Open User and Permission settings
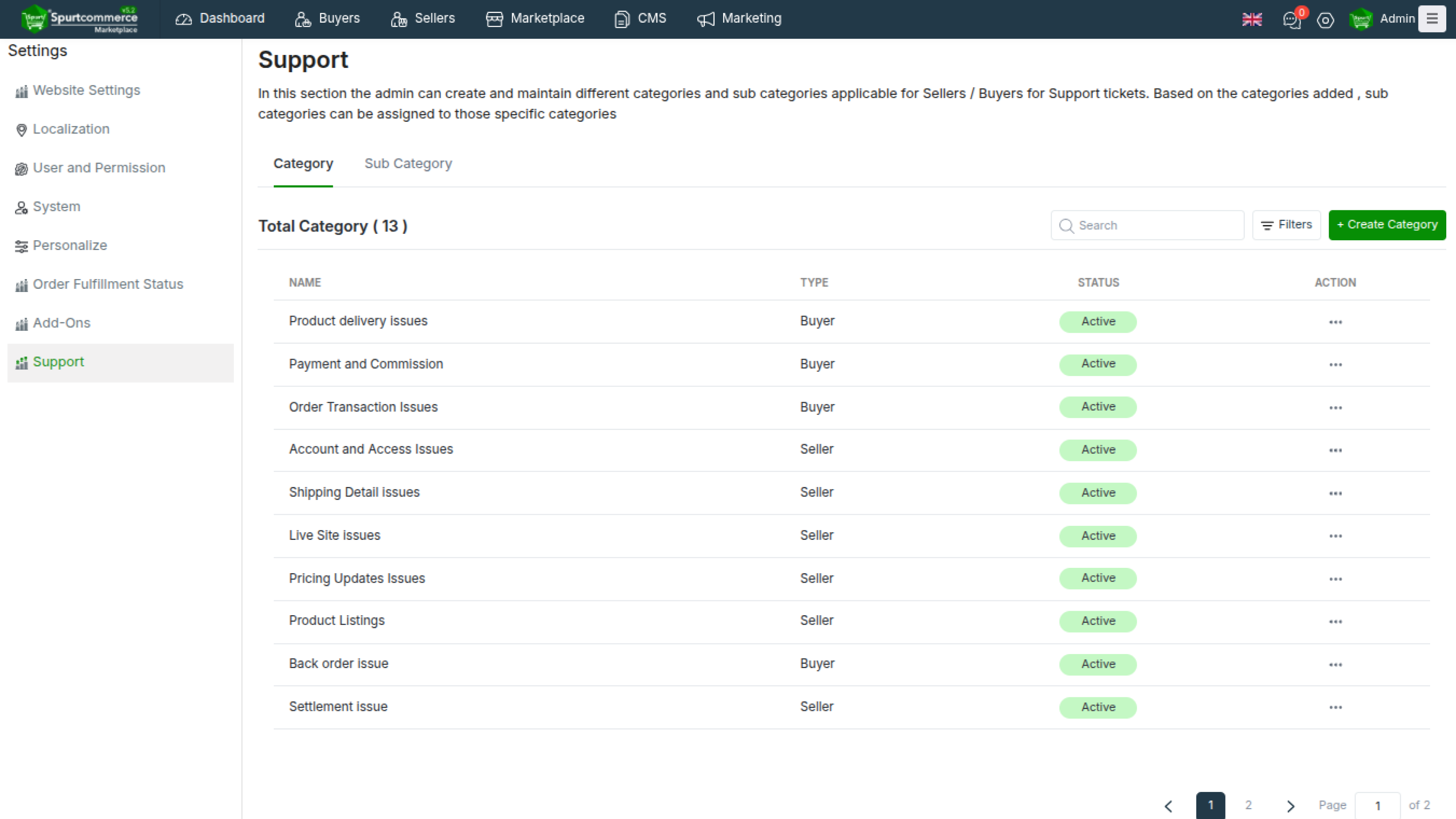Image resolution: width=1456 pixels, height=819 pixels. (99, 168)
